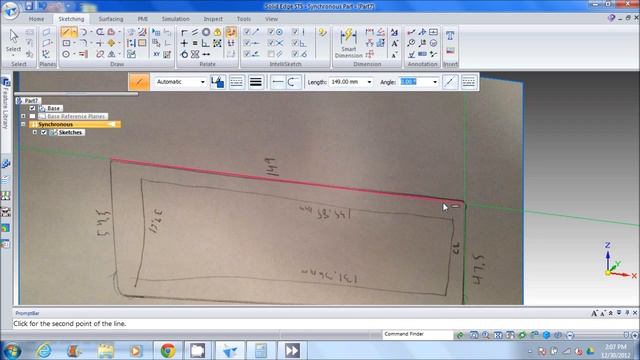Expand the Base Reference Planes node

pos(23,116)
